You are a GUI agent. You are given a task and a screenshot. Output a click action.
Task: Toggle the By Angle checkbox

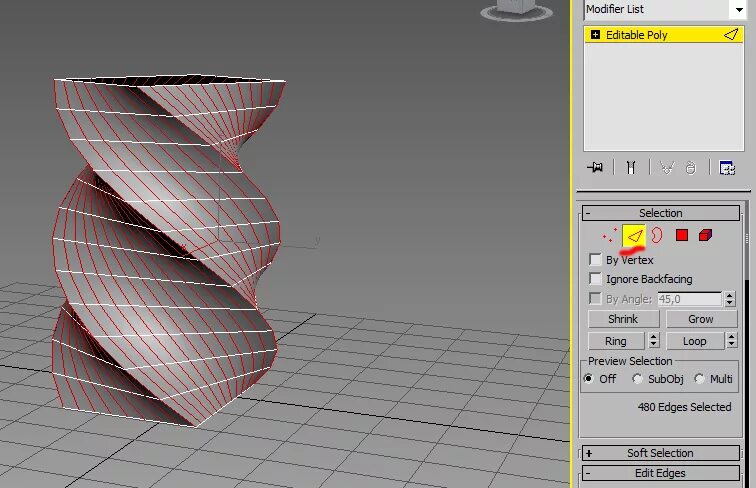tap(595, 298)
